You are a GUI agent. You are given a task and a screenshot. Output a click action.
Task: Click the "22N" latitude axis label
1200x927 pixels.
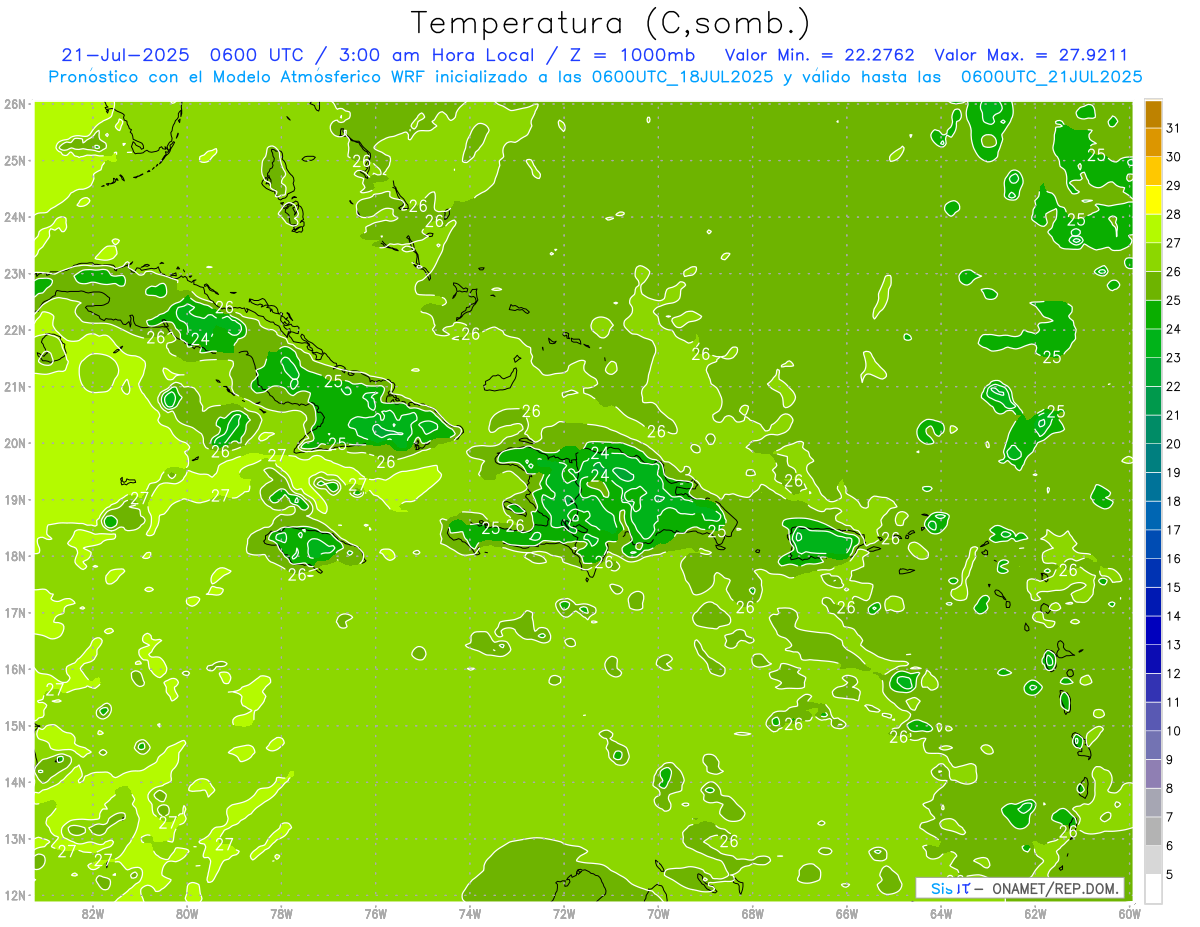[15, 330]
